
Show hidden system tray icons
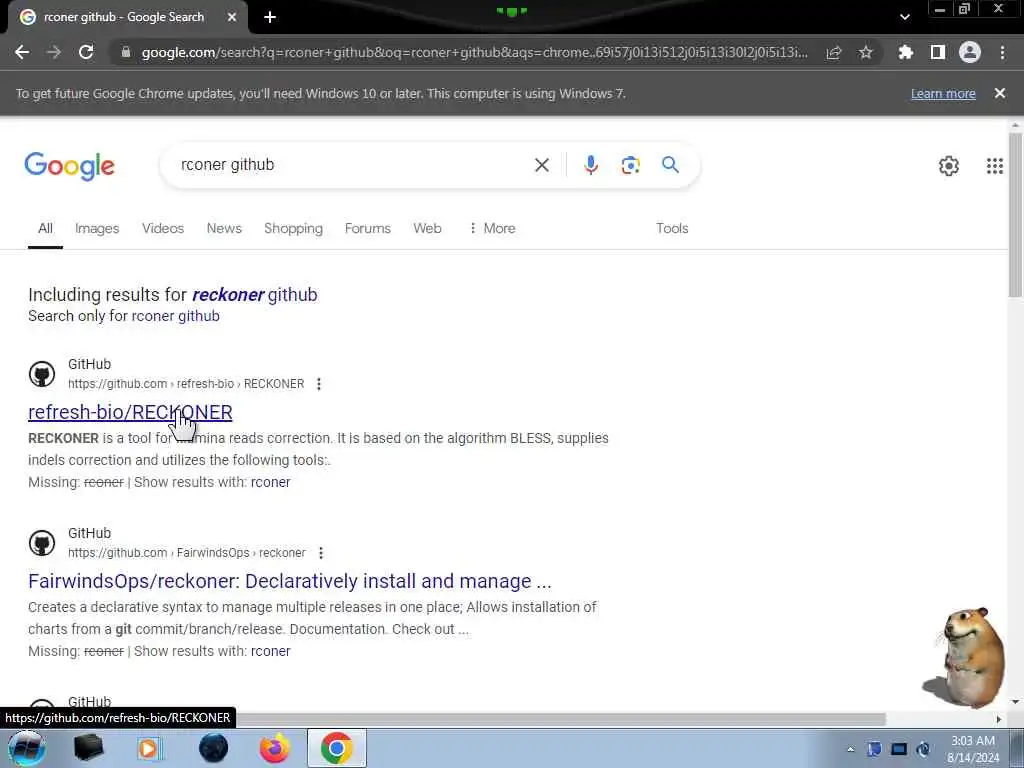pyautogui.click(x=850, y=749)
